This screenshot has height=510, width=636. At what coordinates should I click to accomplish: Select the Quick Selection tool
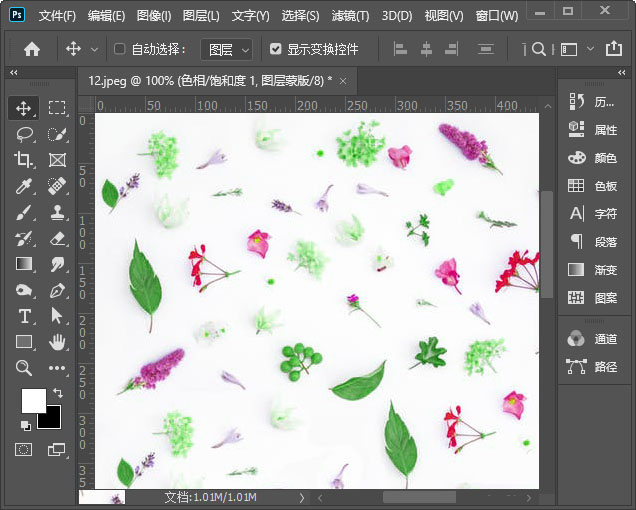pyautogui.click(x=57, y=134)
